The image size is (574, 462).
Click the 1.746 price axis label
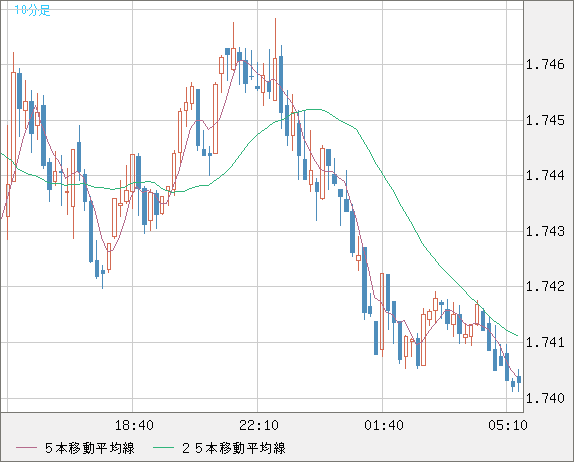545,64
